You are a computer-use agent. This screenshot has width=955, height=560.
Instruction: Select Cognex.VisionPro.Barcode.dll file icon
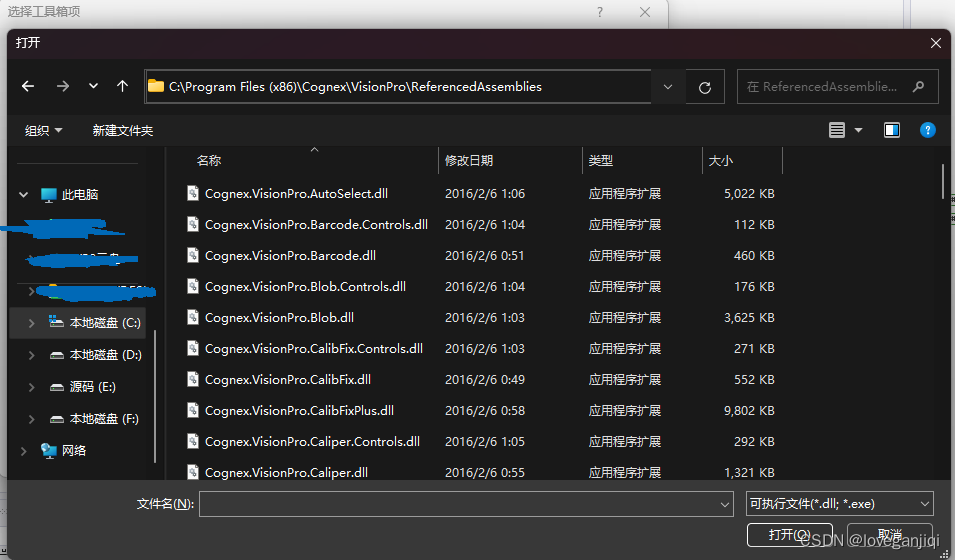point(192,255)
